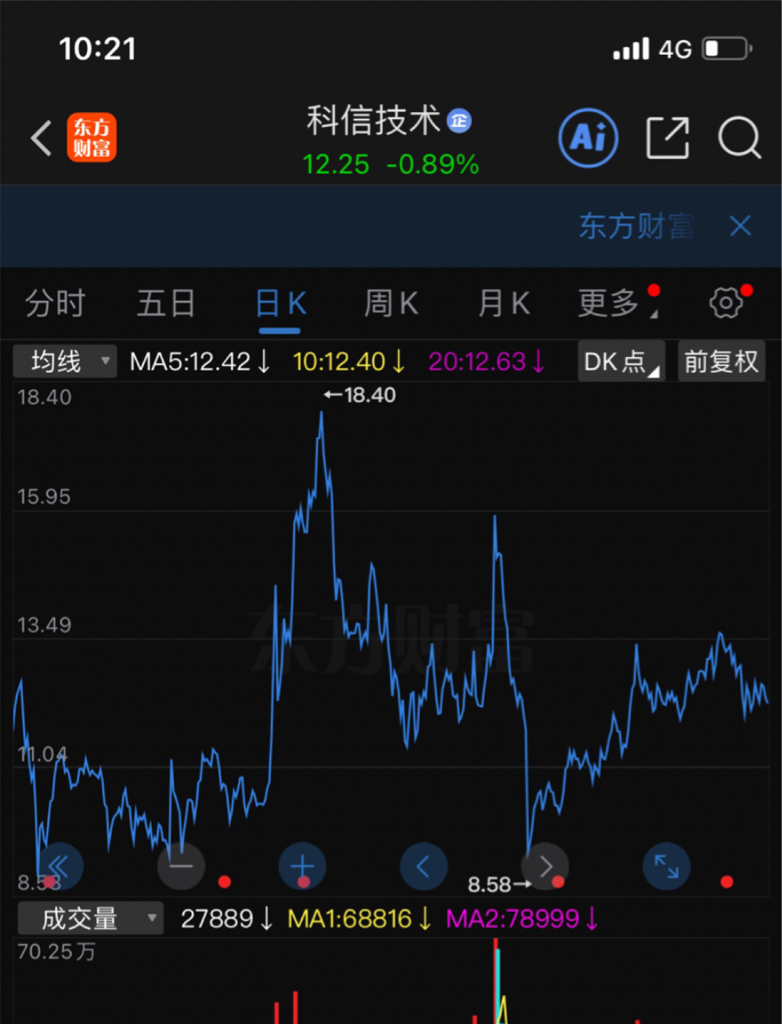Switch to 月K tab
Image resolution: width=782 pixels, height=1024 pixels.
(503, 304)
